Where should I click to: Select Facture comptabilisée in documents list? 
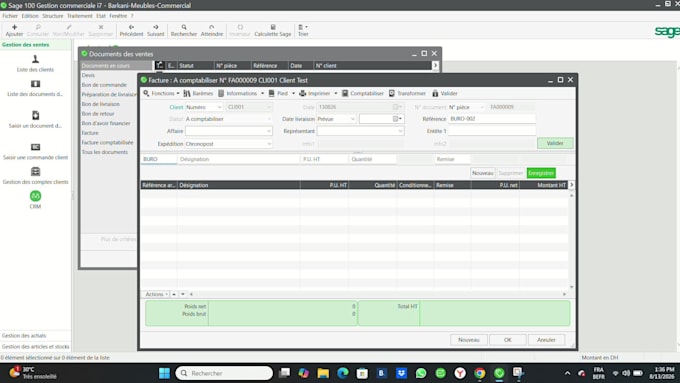click(x=108, y=142)
